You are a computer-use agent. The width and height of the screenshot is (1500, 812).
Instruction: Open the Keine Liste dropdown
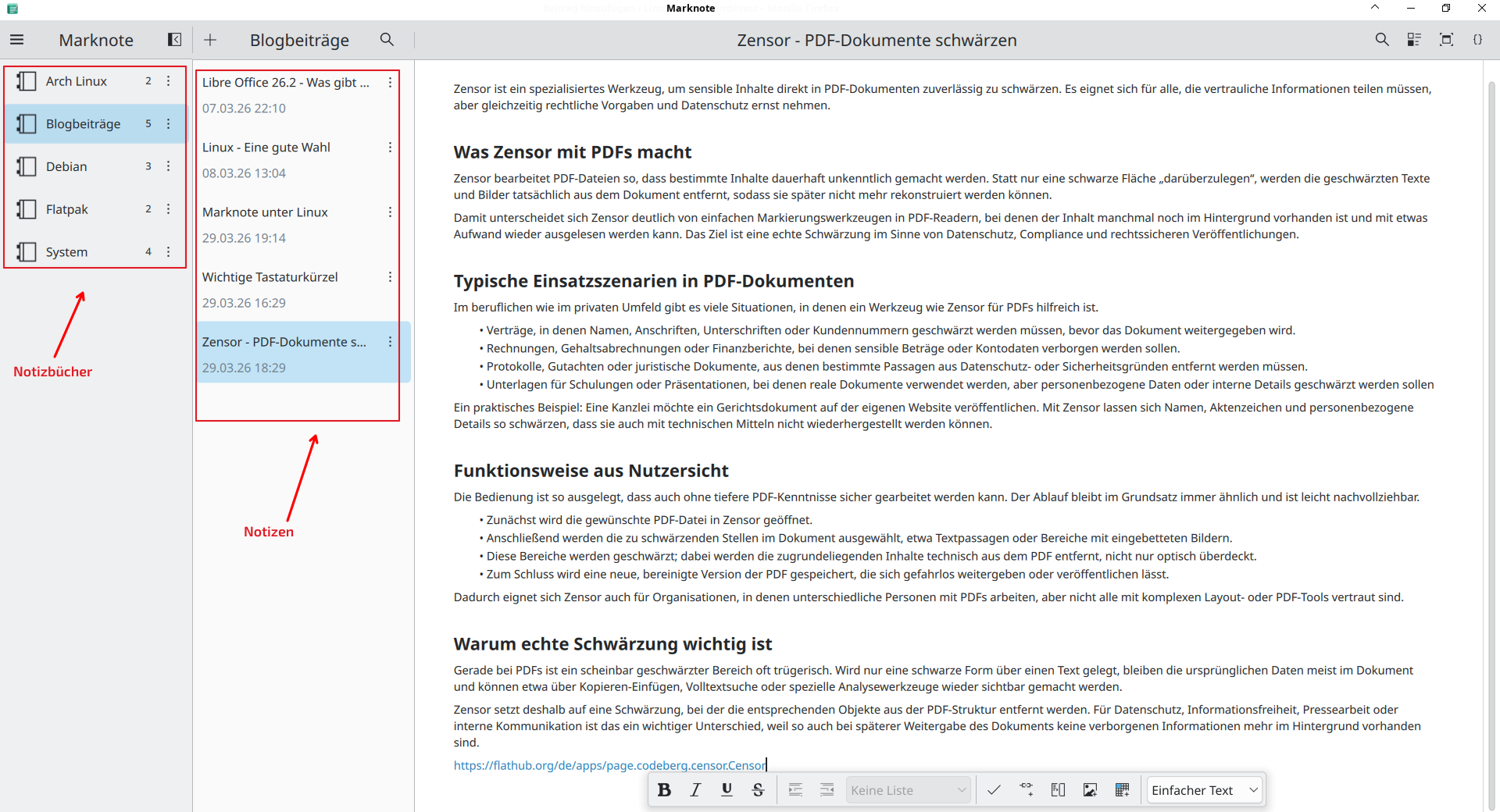point(908,790)
